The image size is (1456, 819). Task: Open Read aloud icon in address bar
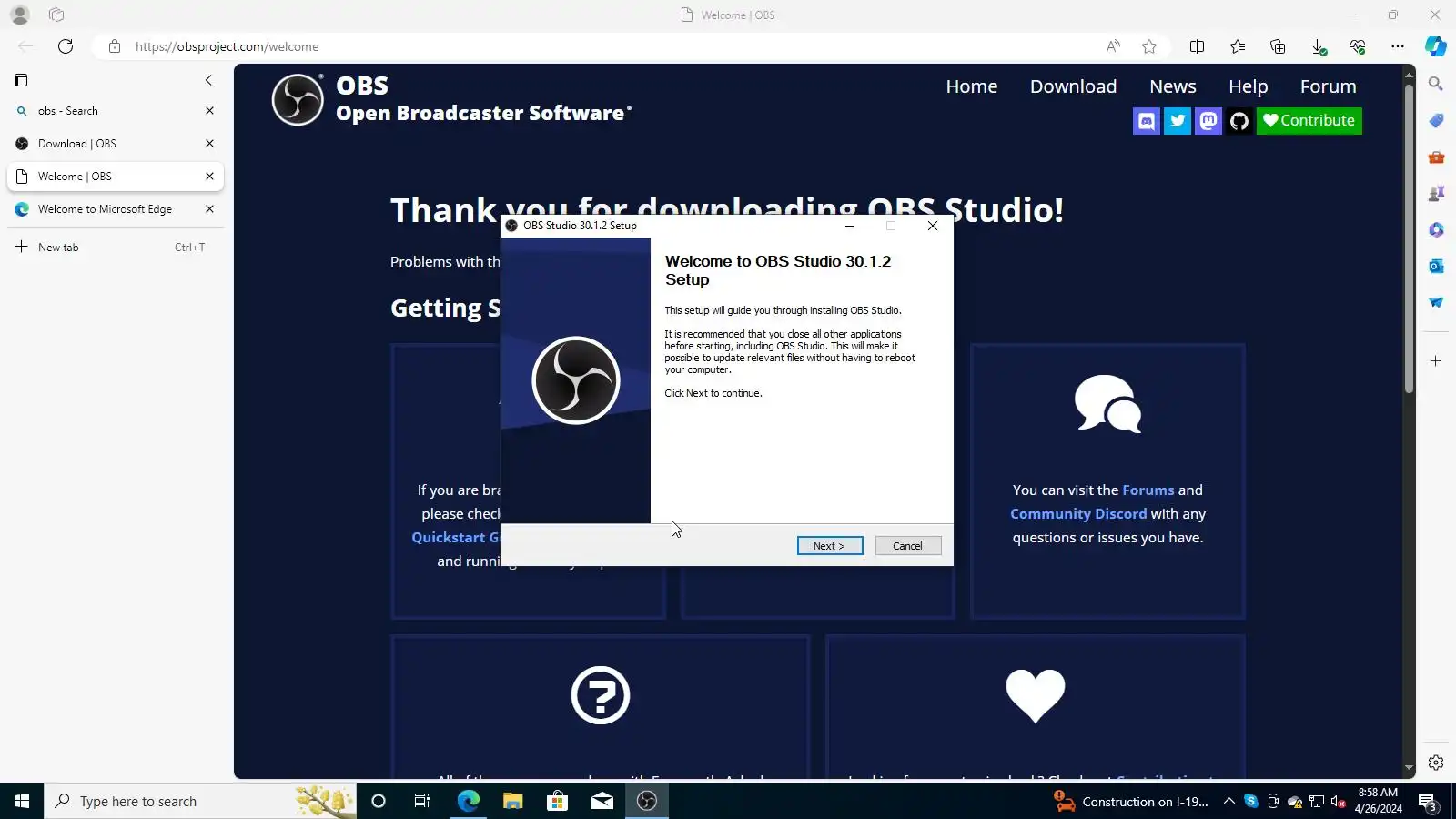coord(1113,46)
